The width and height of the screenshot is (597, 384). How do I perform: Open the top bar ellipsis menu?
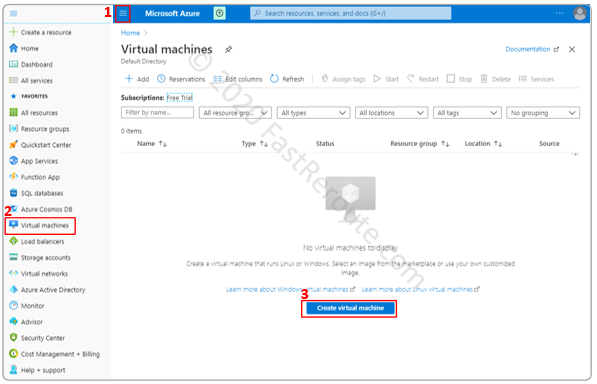(x=559, y=13)
